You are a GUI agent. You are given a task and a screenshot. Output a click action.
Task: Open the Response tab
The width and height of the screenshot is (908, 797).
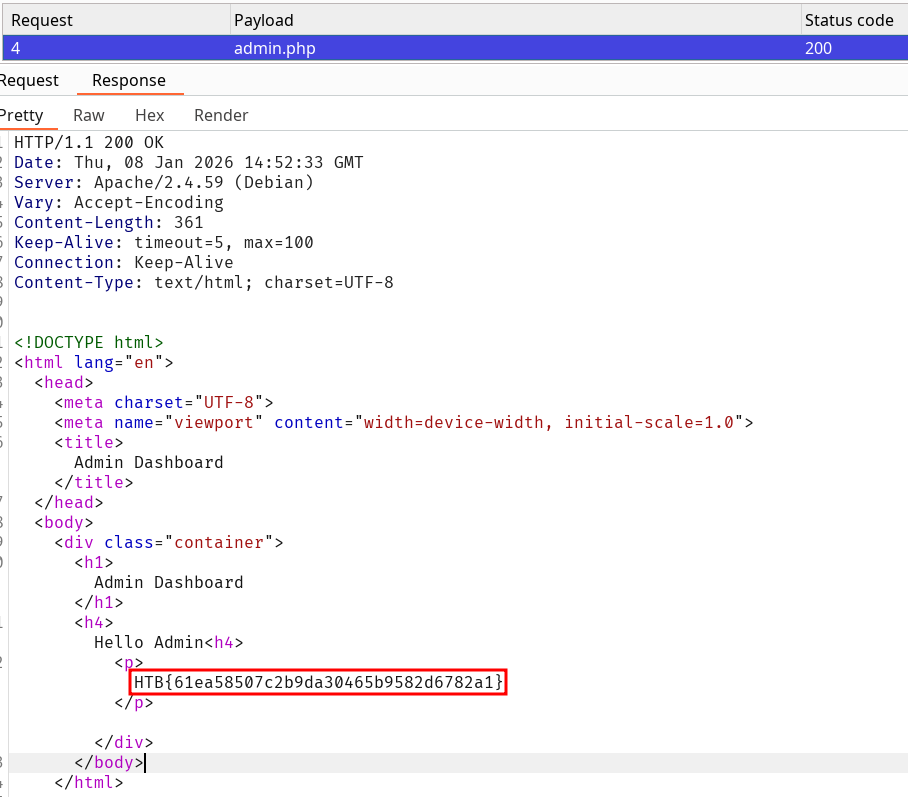point(129,81)
